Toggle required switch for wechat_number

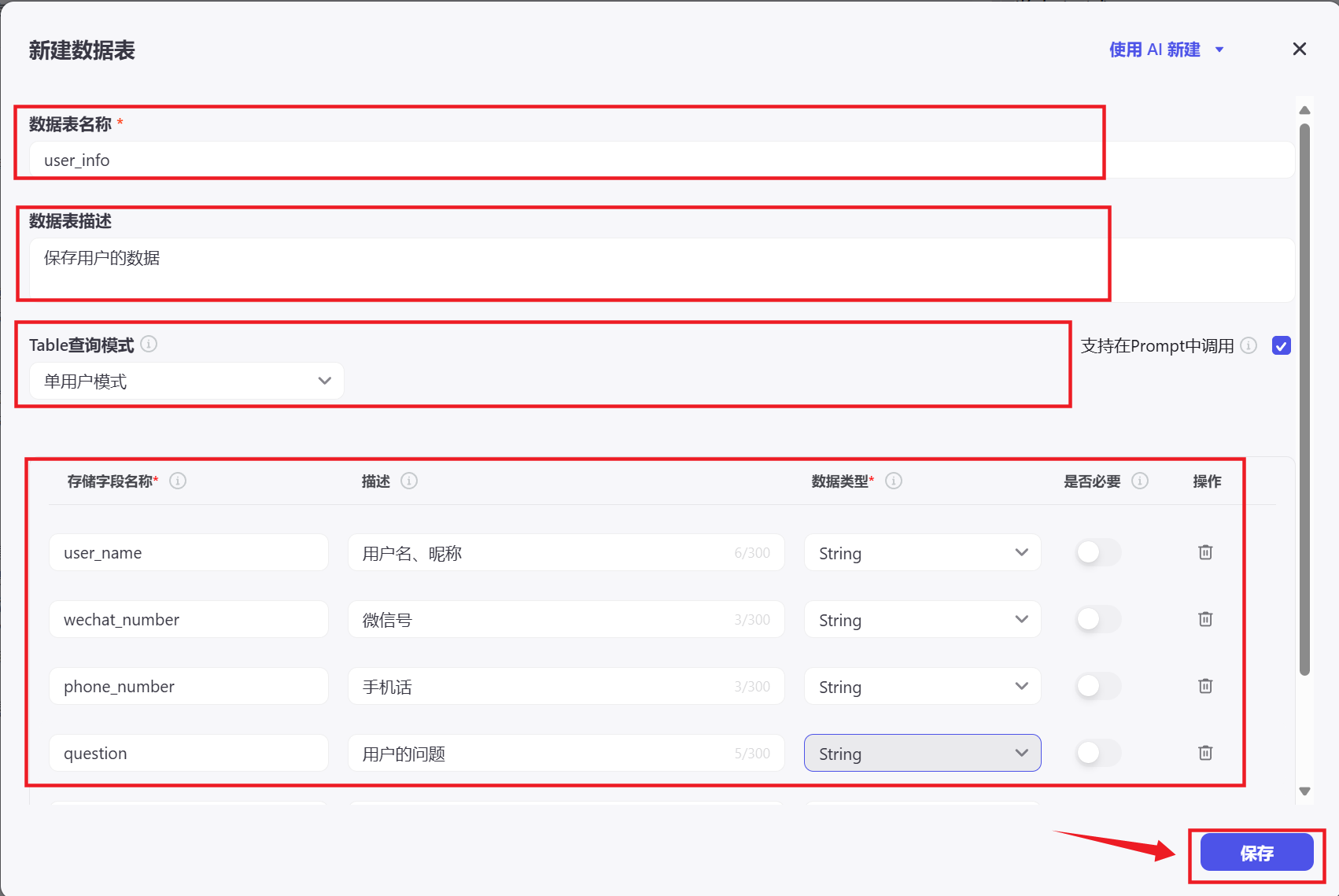[1098, 619]
